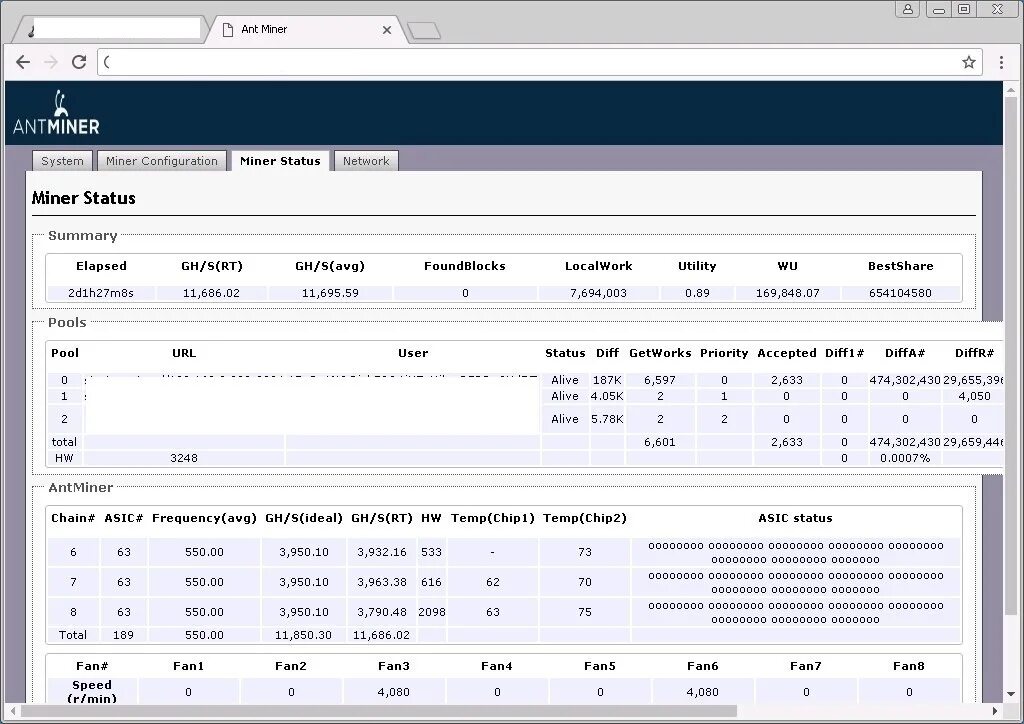Click the browser back arrow
The image size is (1024, 724).
pos(23,62)
